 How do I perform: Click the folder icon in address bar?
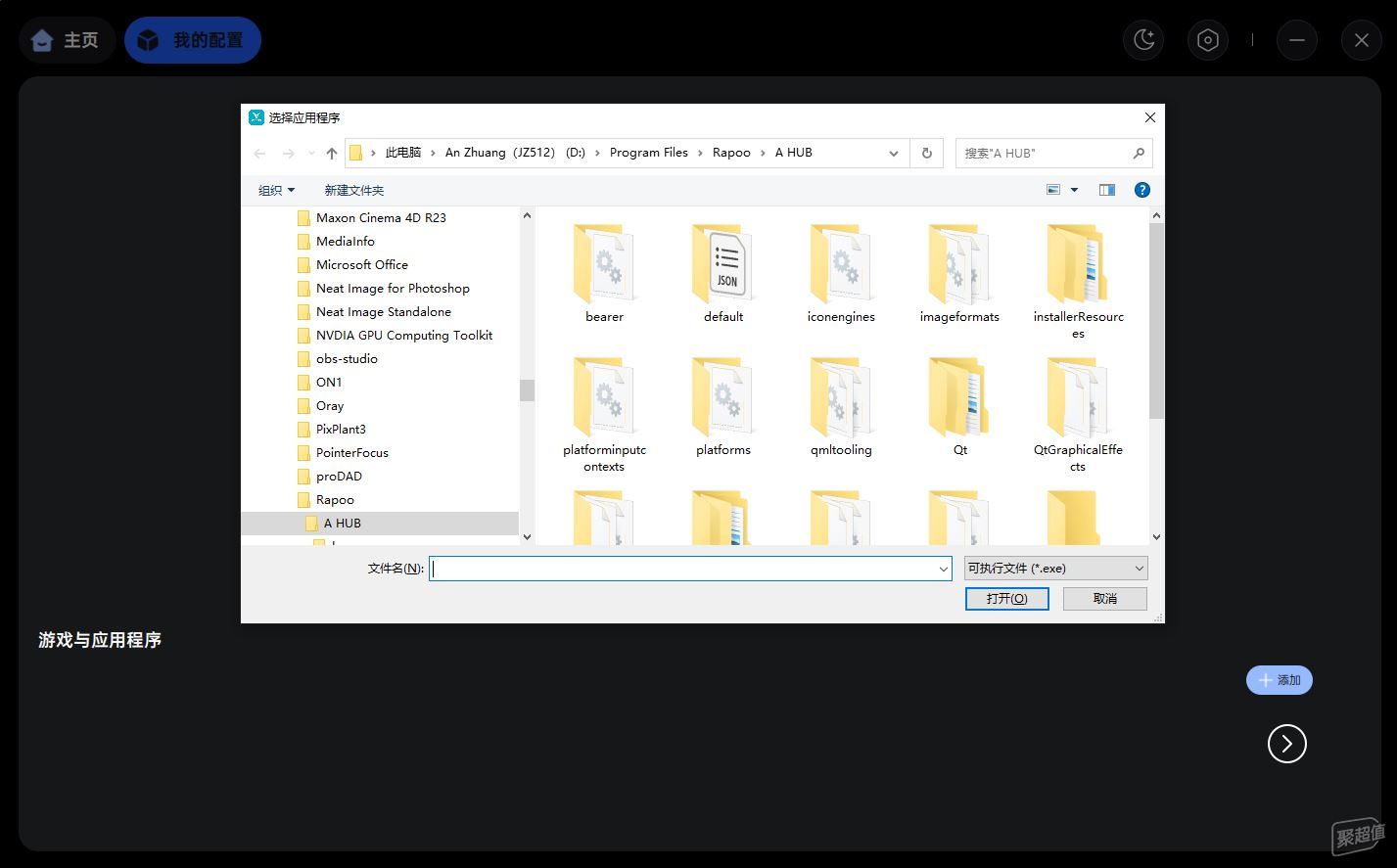(355, 153)
